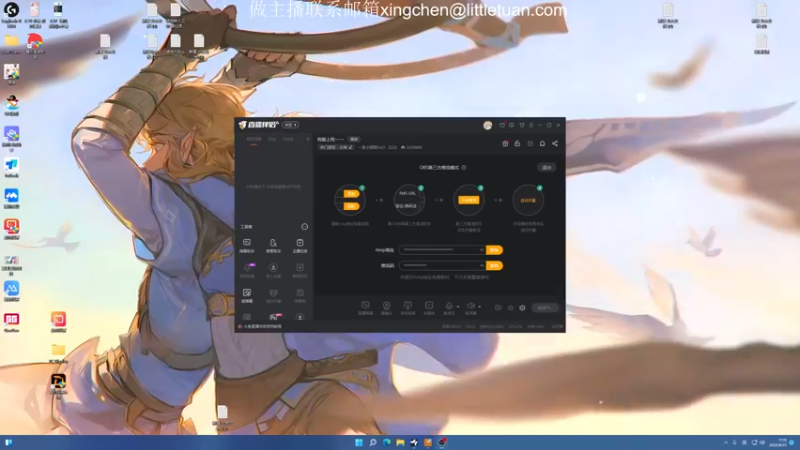The width and height of the screenshot is (800, 450).
Task: Open the title bar hamburger menu
Action: tap(531, 125)
